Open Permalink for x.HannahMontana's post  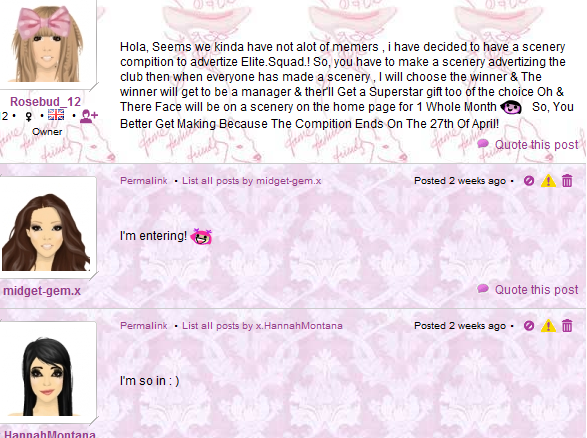click(x=144, y=326)
